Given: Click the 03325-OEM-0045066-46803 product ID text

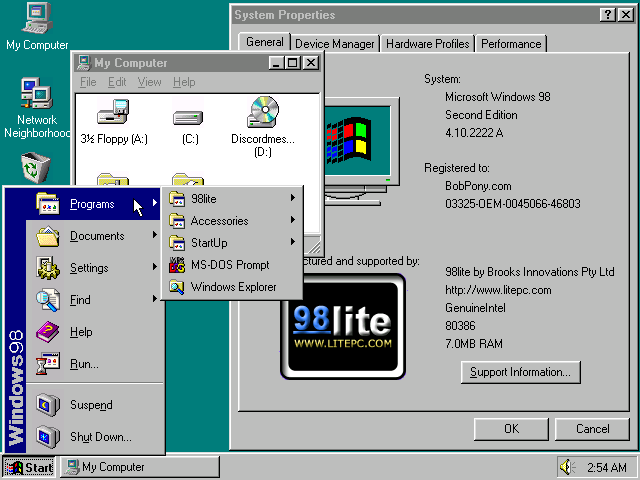Looking at the screenshot, I should point(513,204).
